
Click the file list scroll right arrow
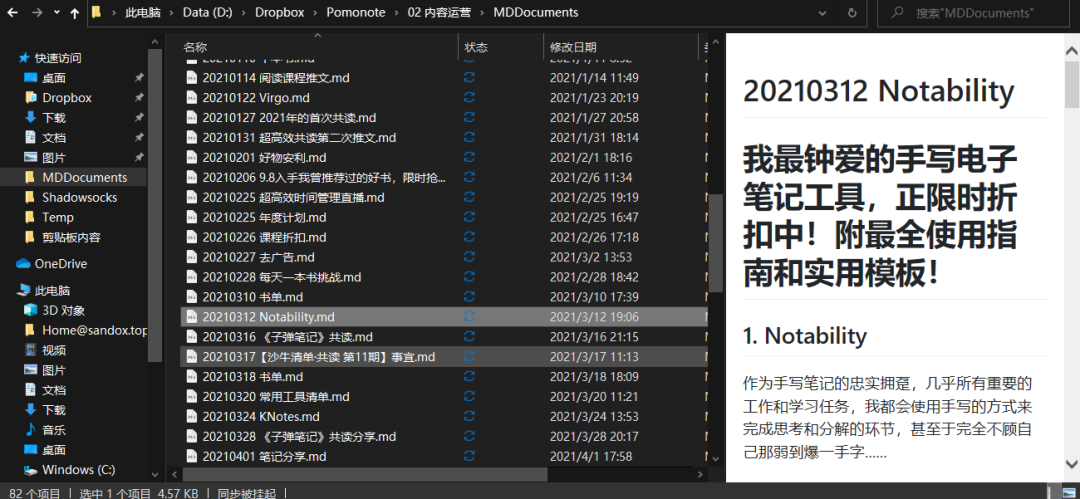click(x=701, y=475)
